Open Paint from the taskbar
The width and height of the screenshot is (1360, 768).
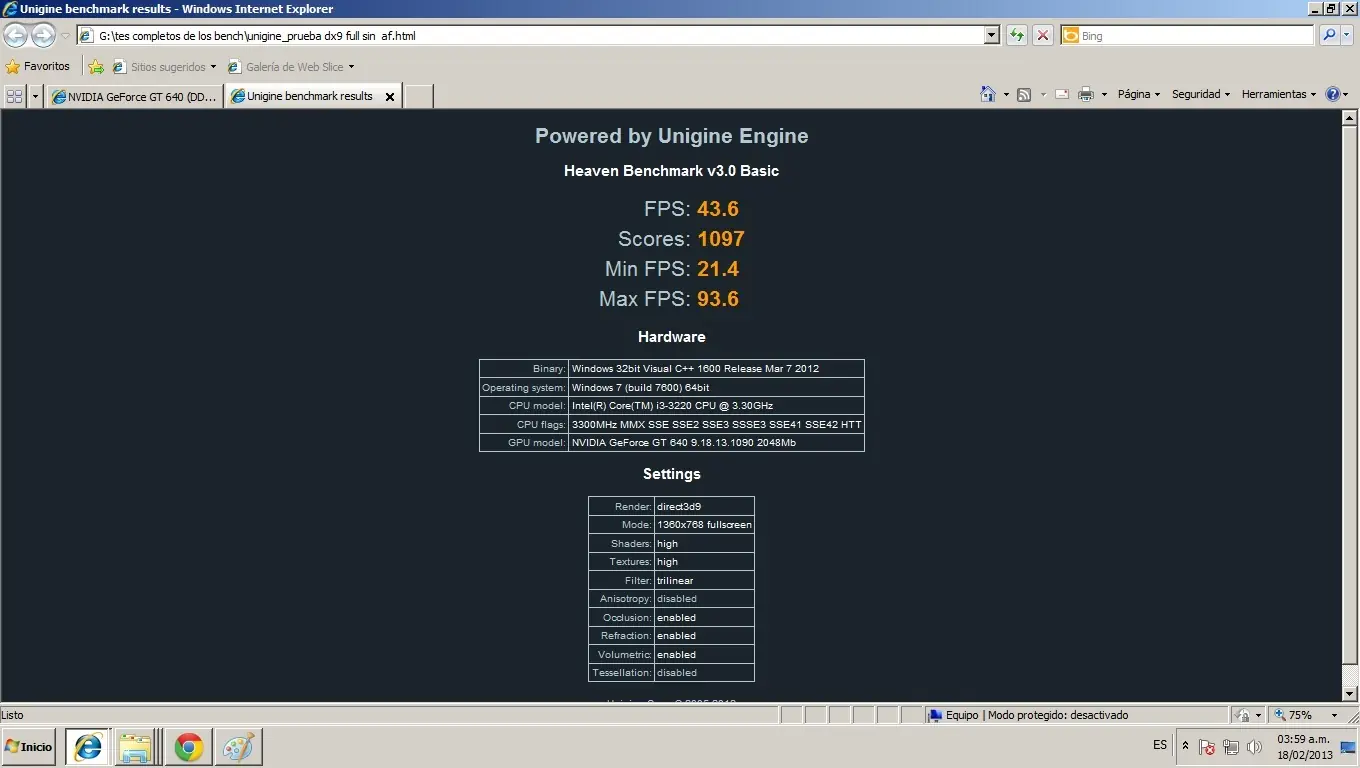tap(238, 747)
